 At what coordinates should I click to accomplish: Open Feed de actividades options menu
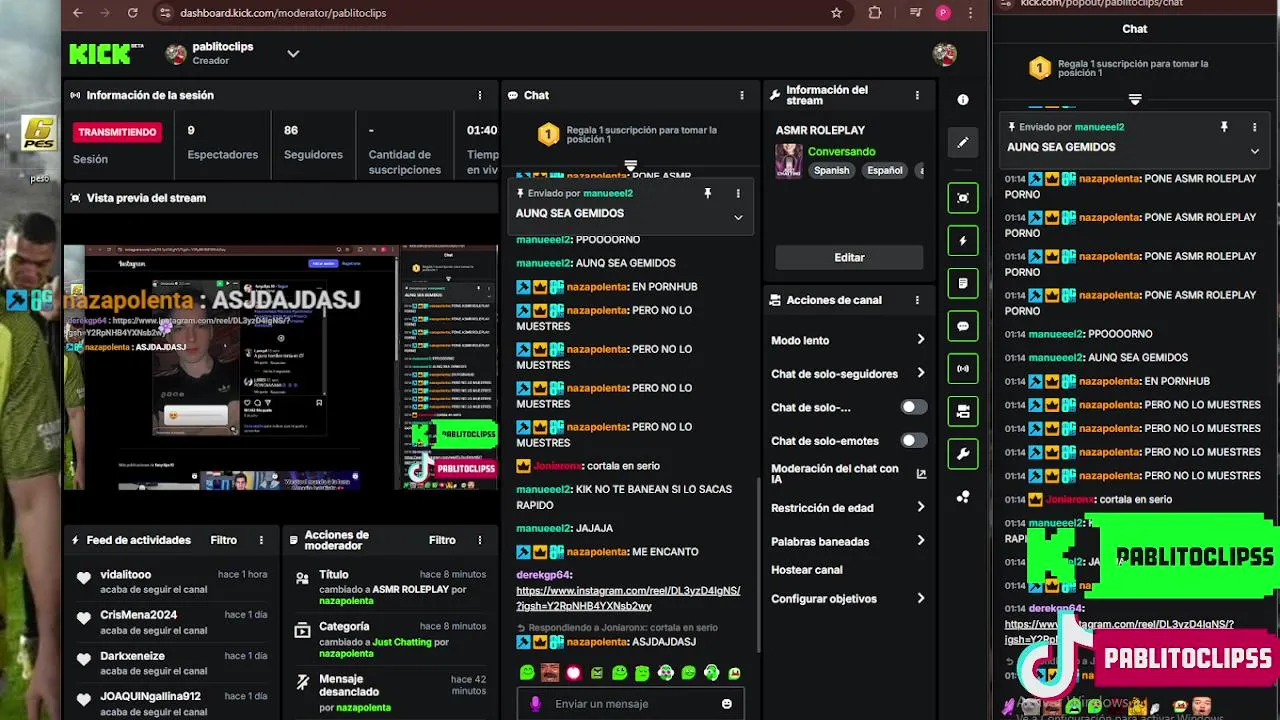(261, 540)
